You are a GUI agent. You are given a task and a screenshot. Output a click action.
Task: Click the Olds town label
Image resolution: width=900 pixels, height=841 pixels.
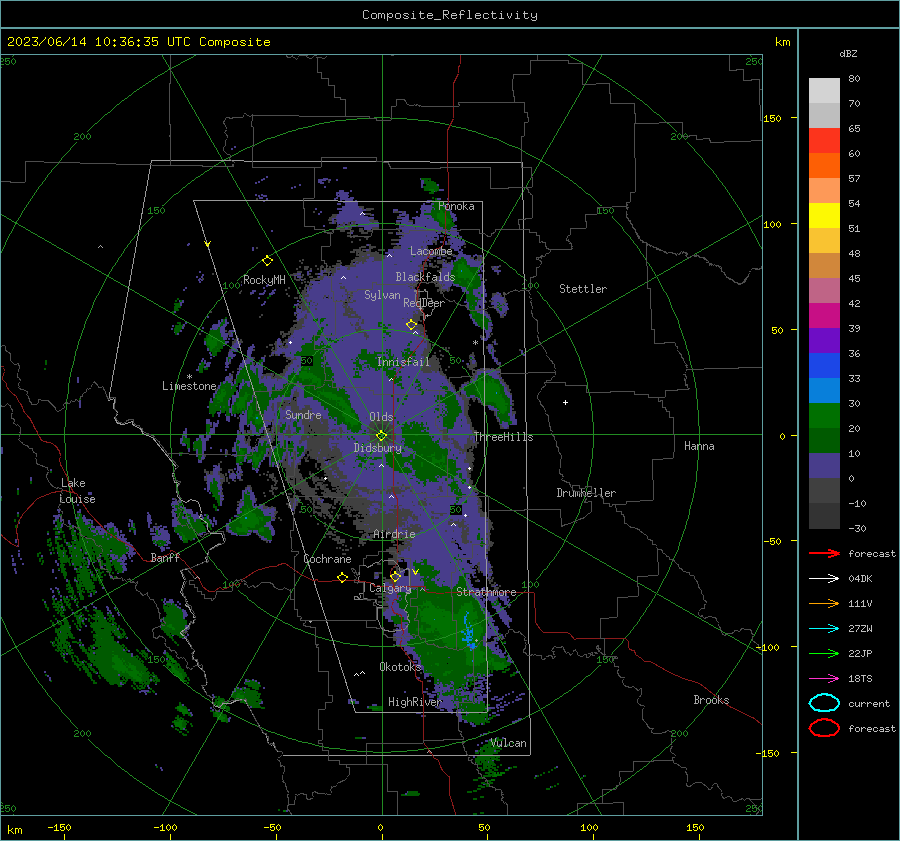(381, 417)
